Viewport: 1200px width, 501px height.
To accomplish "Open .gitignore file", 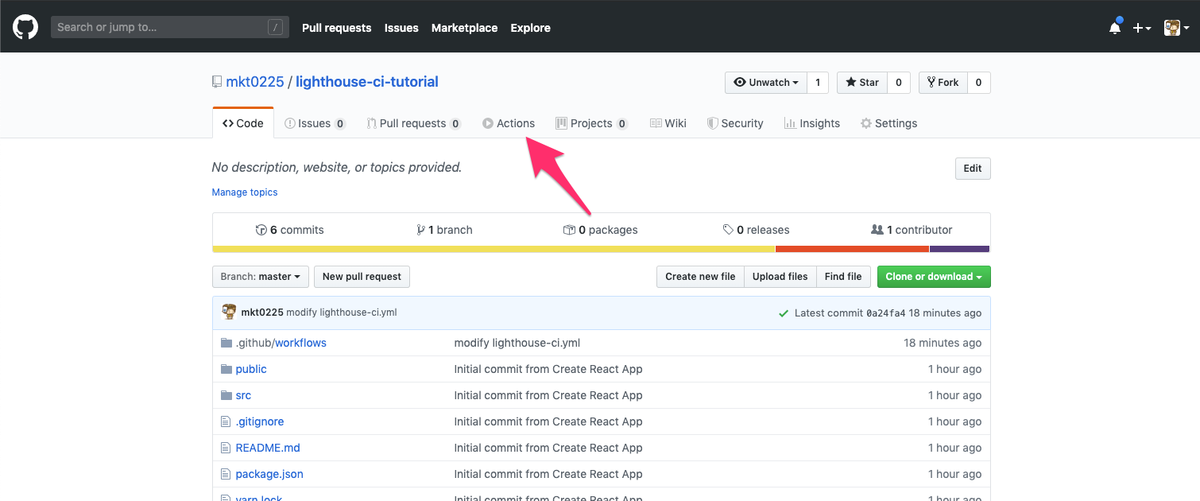I will point(260,422).
